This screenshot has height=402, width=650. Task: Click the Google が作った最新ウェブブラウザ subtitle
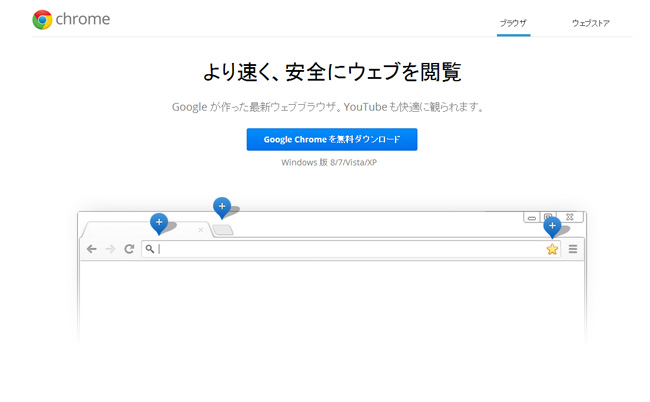(328, 107)
